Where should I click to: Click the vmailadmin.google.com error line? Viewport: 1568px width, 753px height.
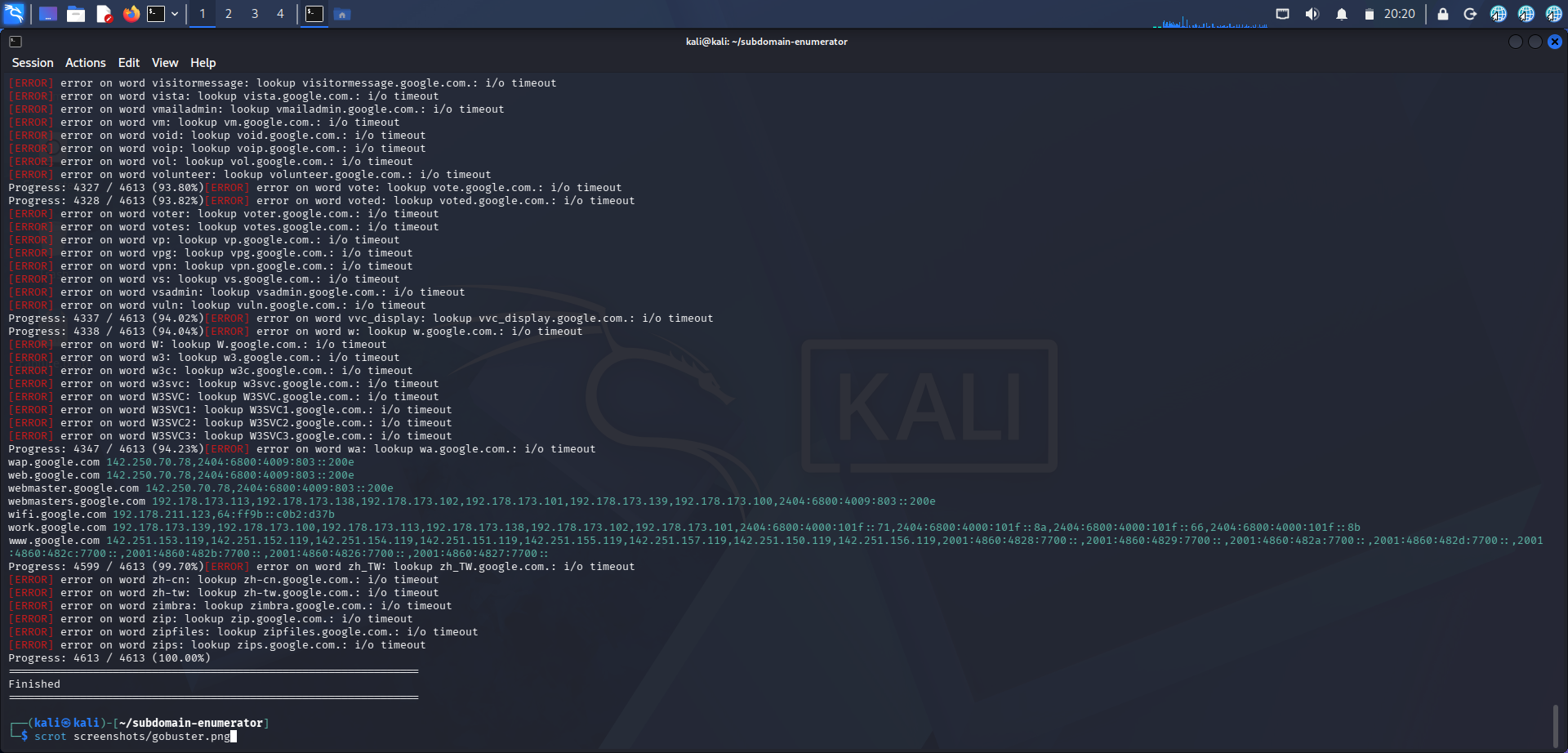coord(256,109)
